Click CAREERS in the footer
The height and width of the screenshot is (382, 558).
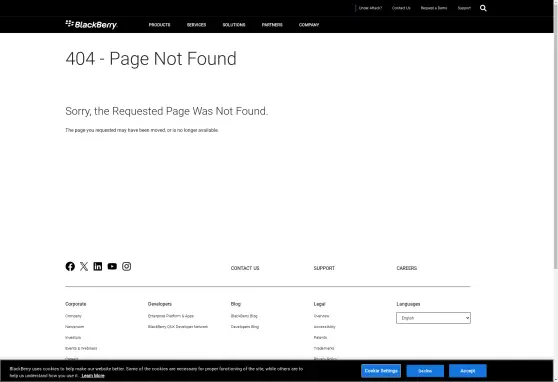[x=407, y=268]
